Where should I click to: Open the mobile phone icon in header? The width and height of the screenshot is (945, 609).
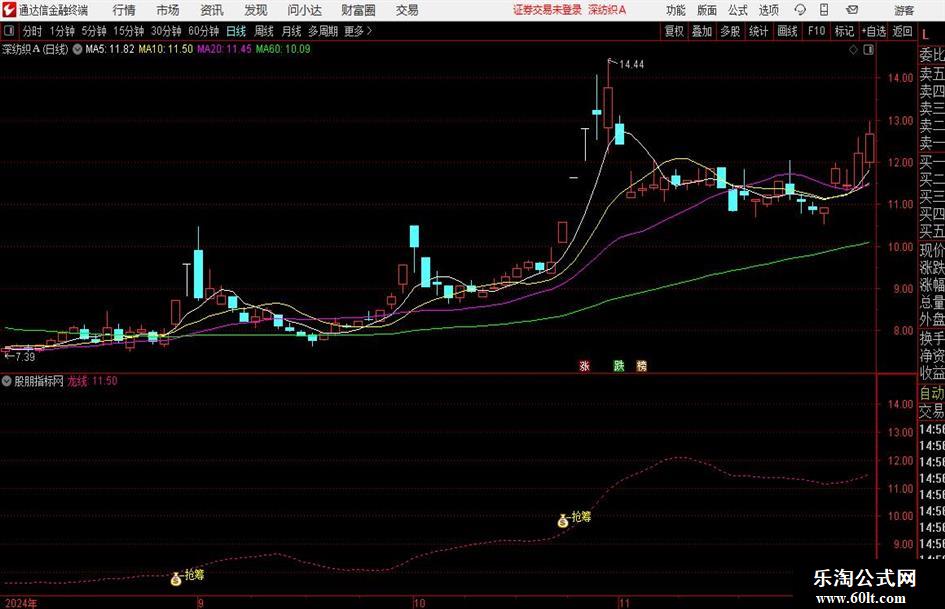pyautogui.click(x=824, y=10)
